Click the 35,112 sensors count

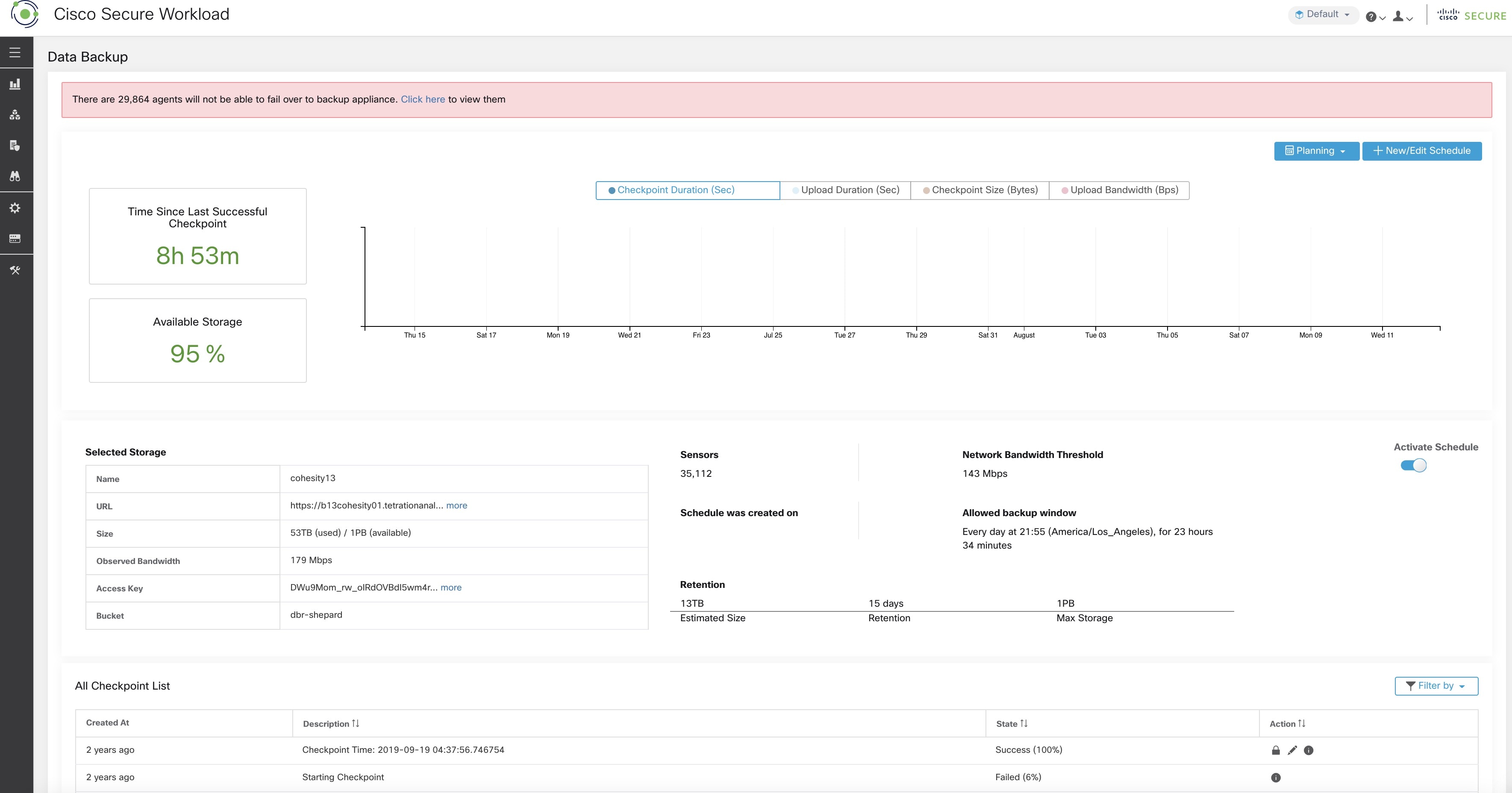[x=696, y=474]
